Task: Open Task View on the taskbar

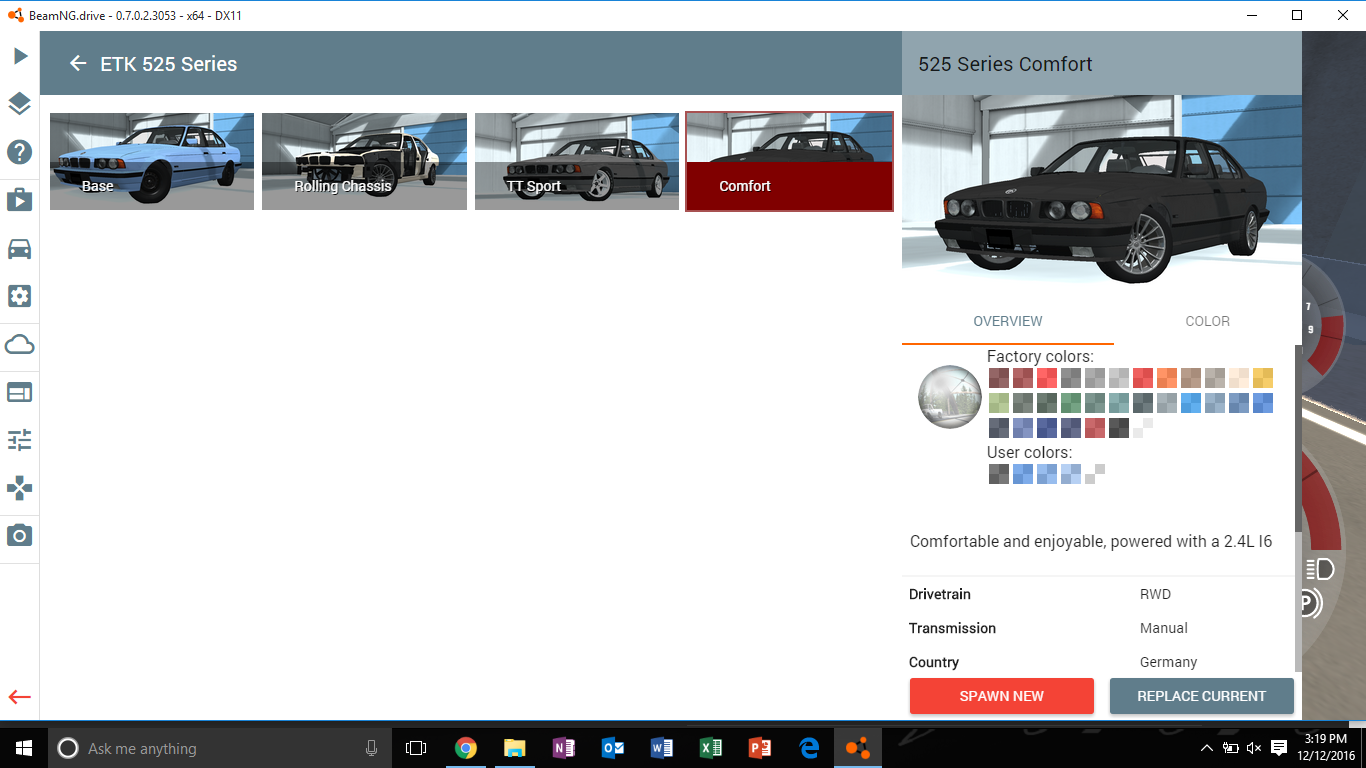Action: pyautogui.click(x=416, y=748)
